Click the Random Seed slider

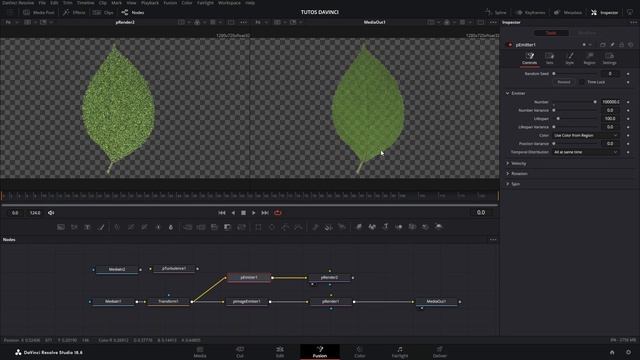[x=575, y=74]
